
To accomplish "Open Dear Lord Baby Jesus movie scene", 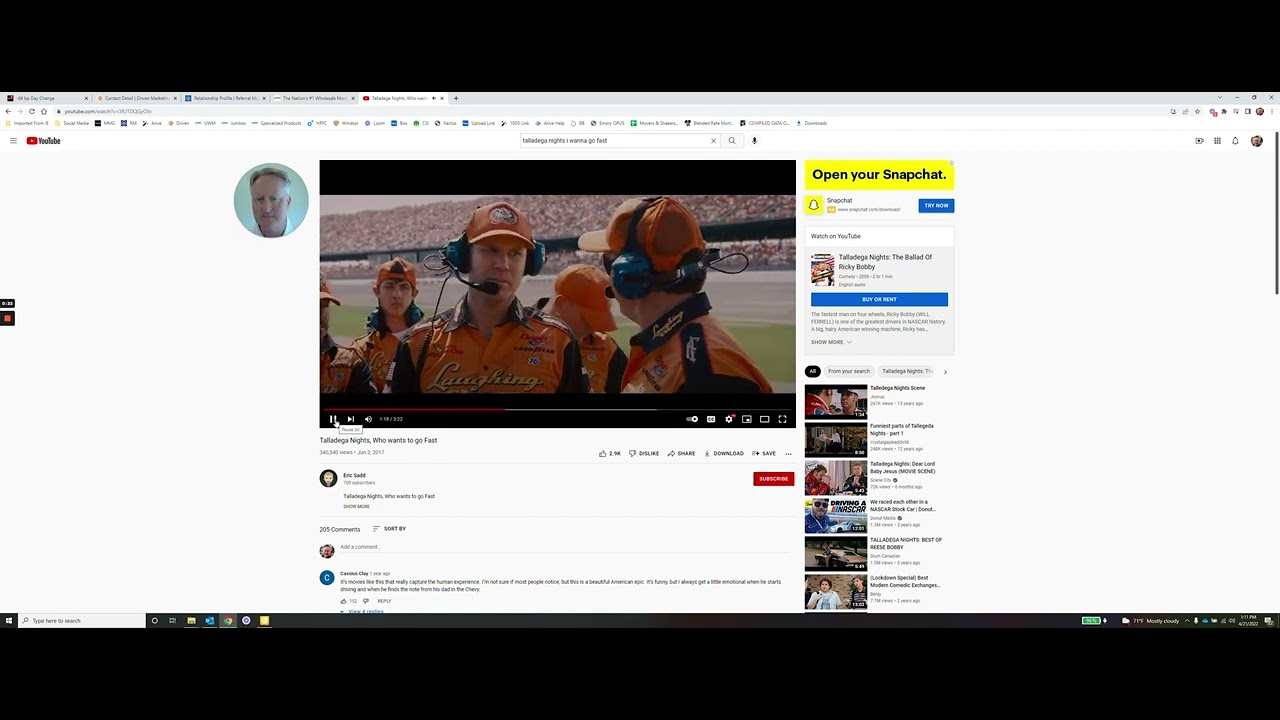I will (836, 478).
